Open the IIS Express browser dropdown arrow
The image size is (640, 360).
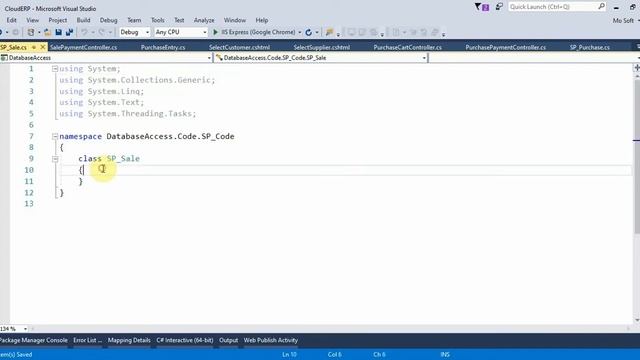tap(300, 32)
